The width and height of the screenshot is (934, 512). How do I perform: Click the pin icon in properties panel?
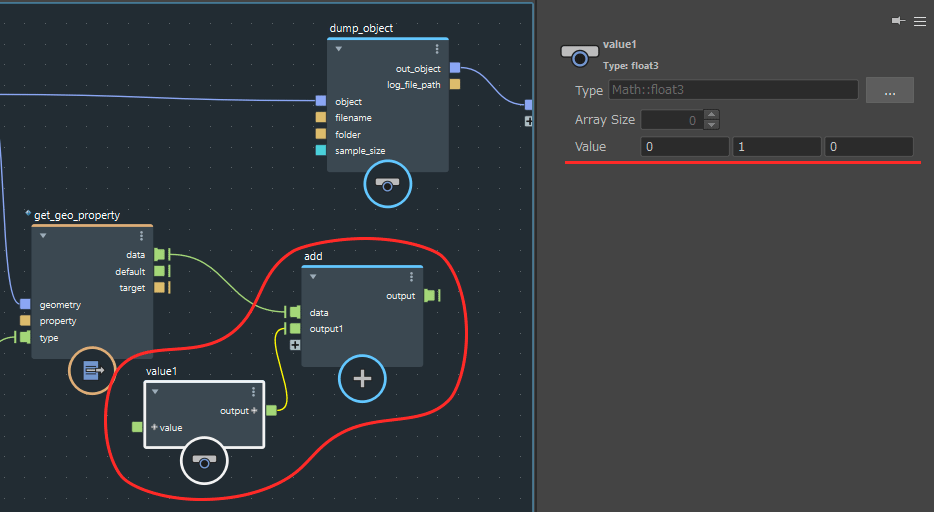click(x=898, y=20)
